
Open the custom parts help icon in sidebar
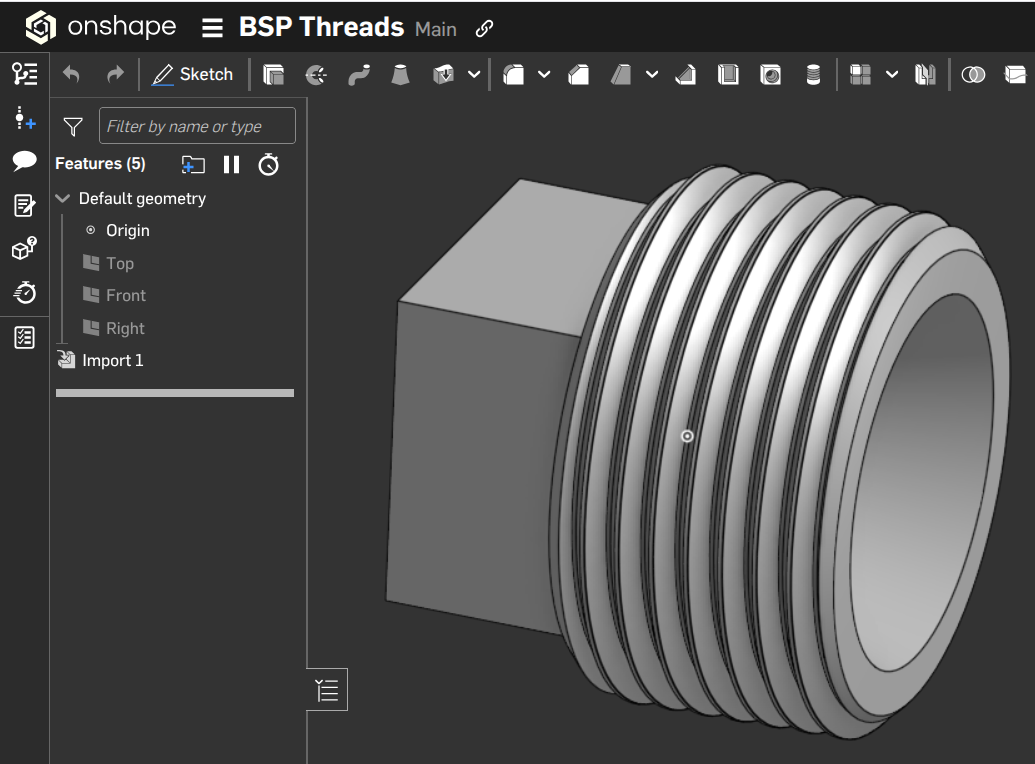(24, 248)
